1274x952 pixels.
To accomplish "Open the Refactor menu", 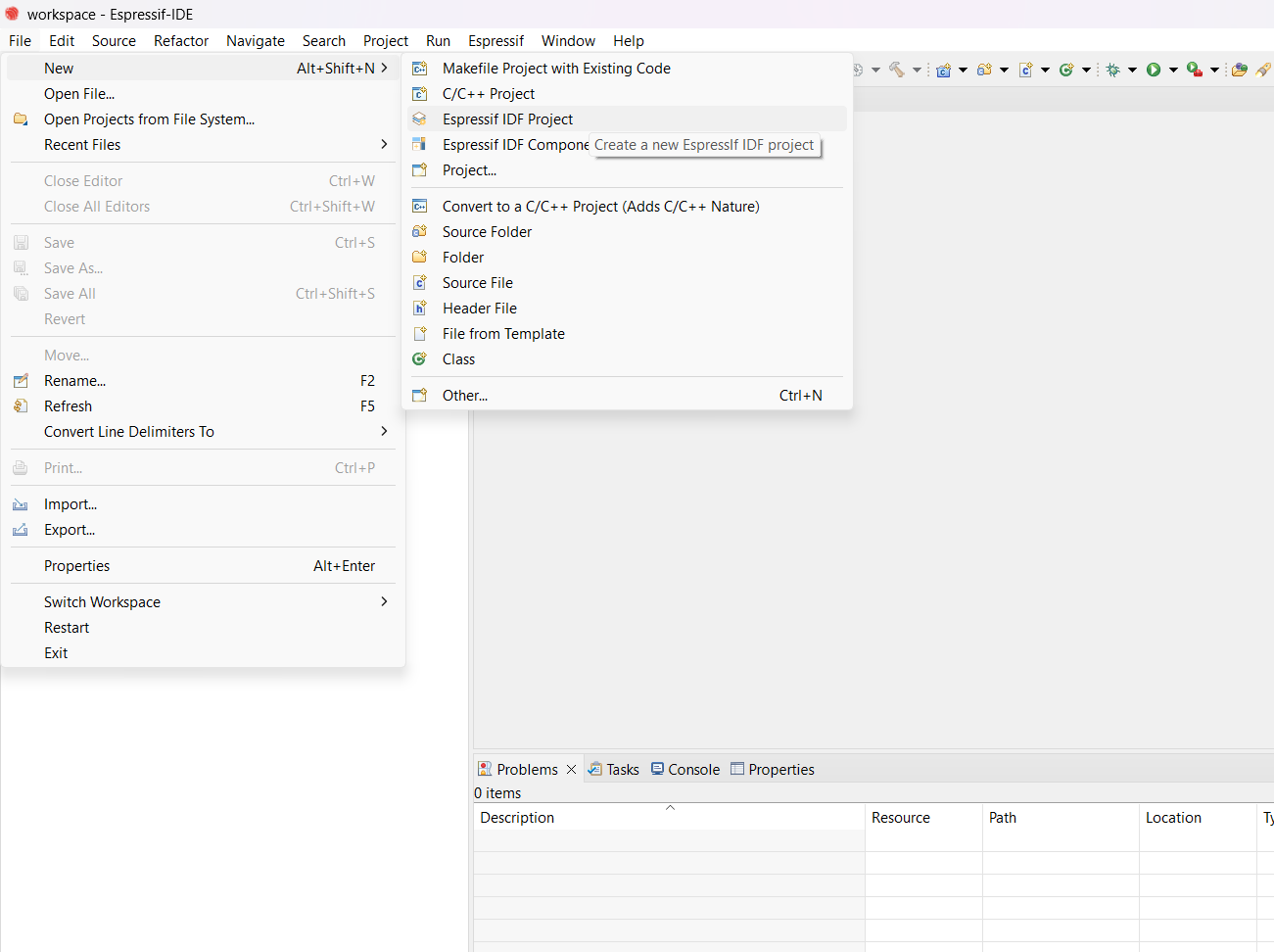I will (x=181, y=41).
